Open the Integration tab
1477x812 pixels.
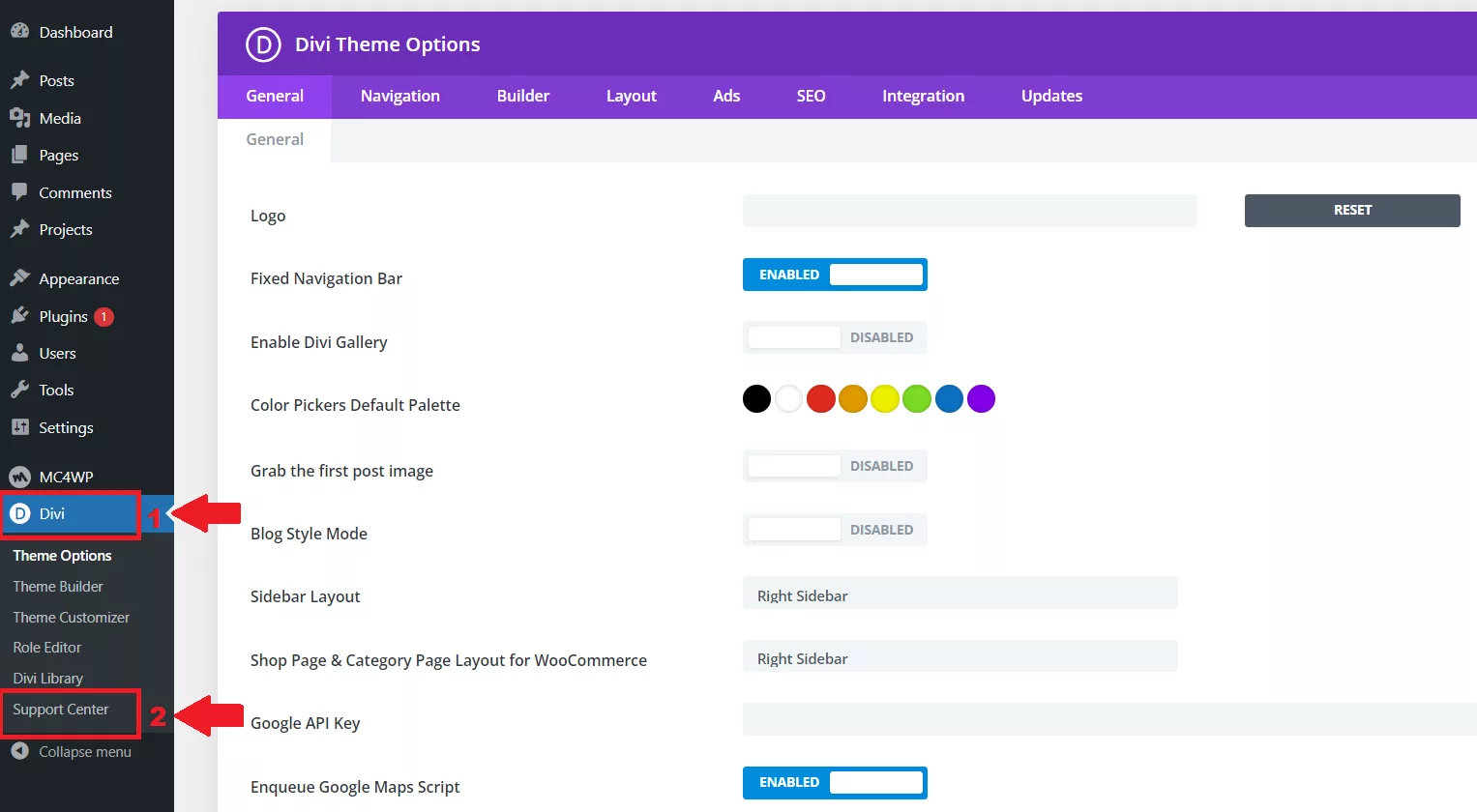(x=924, y=96)
